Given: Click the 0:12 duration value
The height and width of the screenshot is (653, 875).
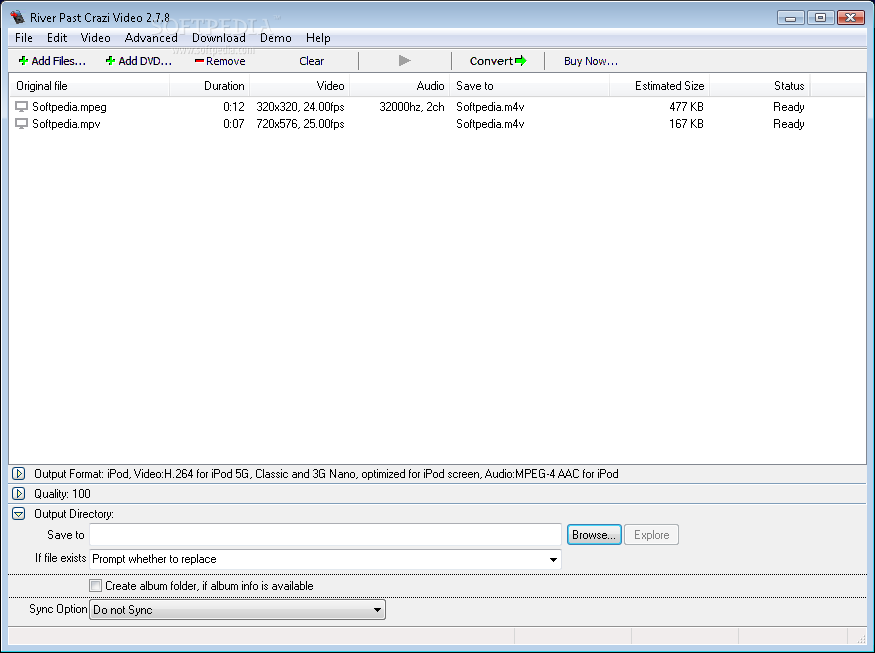Looking at the screenshot, I should (234, 107).
